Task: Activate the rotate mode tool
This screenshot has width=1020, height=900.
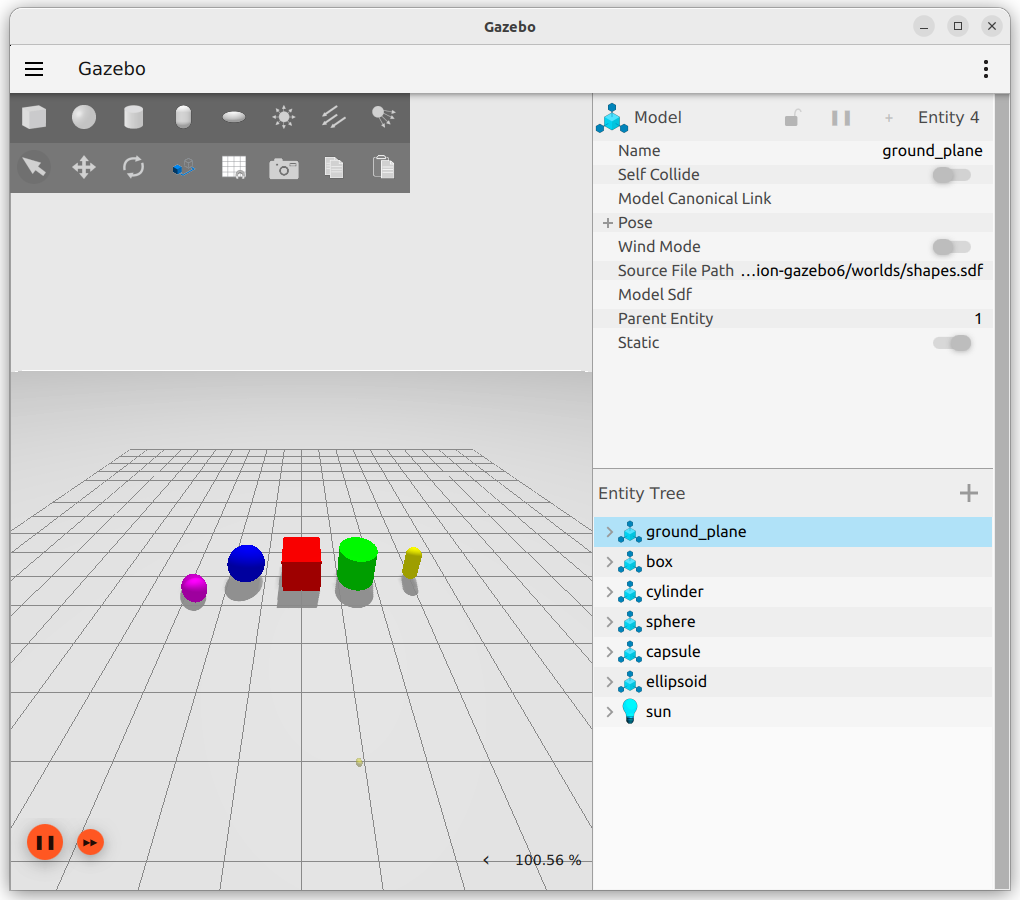Action: (133, 168)
